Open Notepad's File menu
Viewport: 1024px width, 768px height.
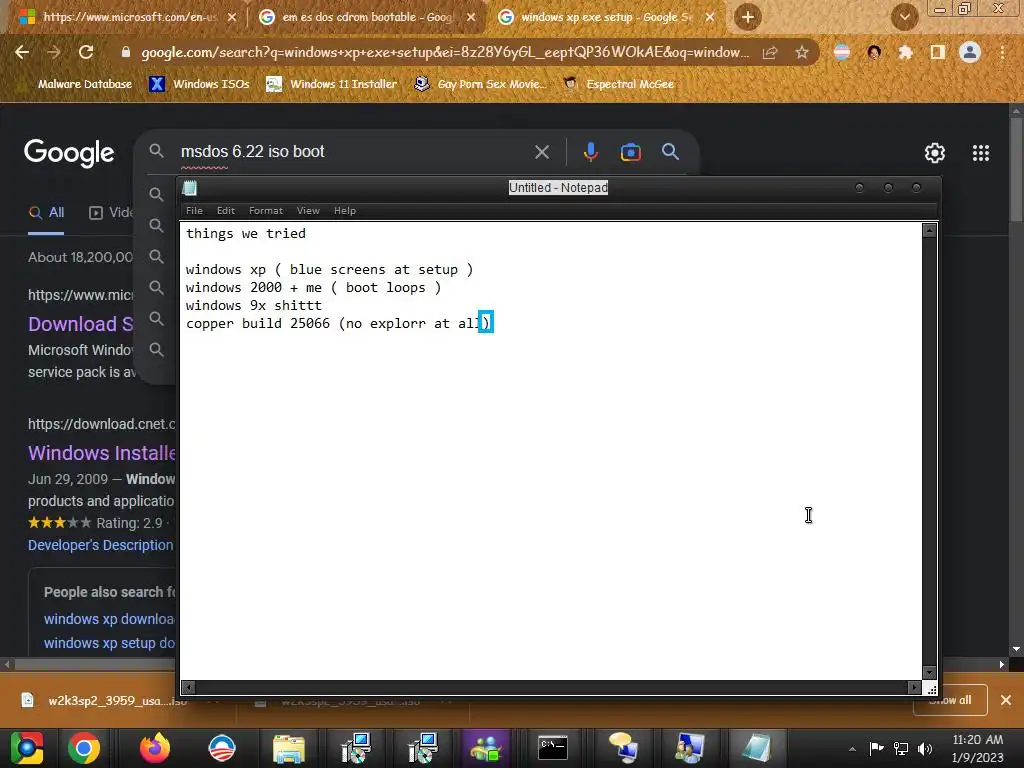(x=194, y=210)
